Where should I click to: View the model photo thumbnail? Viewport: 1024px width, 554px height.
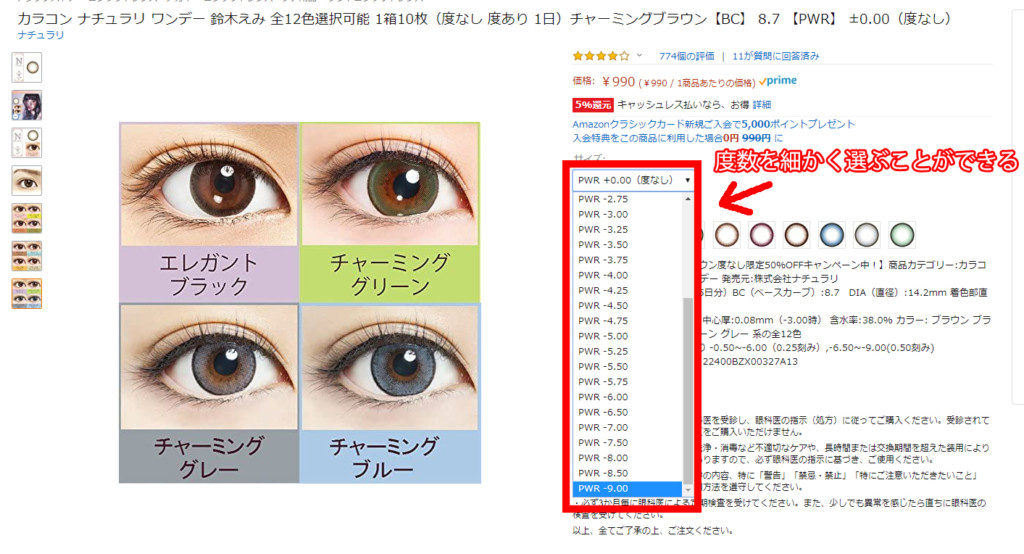point(27,105)
